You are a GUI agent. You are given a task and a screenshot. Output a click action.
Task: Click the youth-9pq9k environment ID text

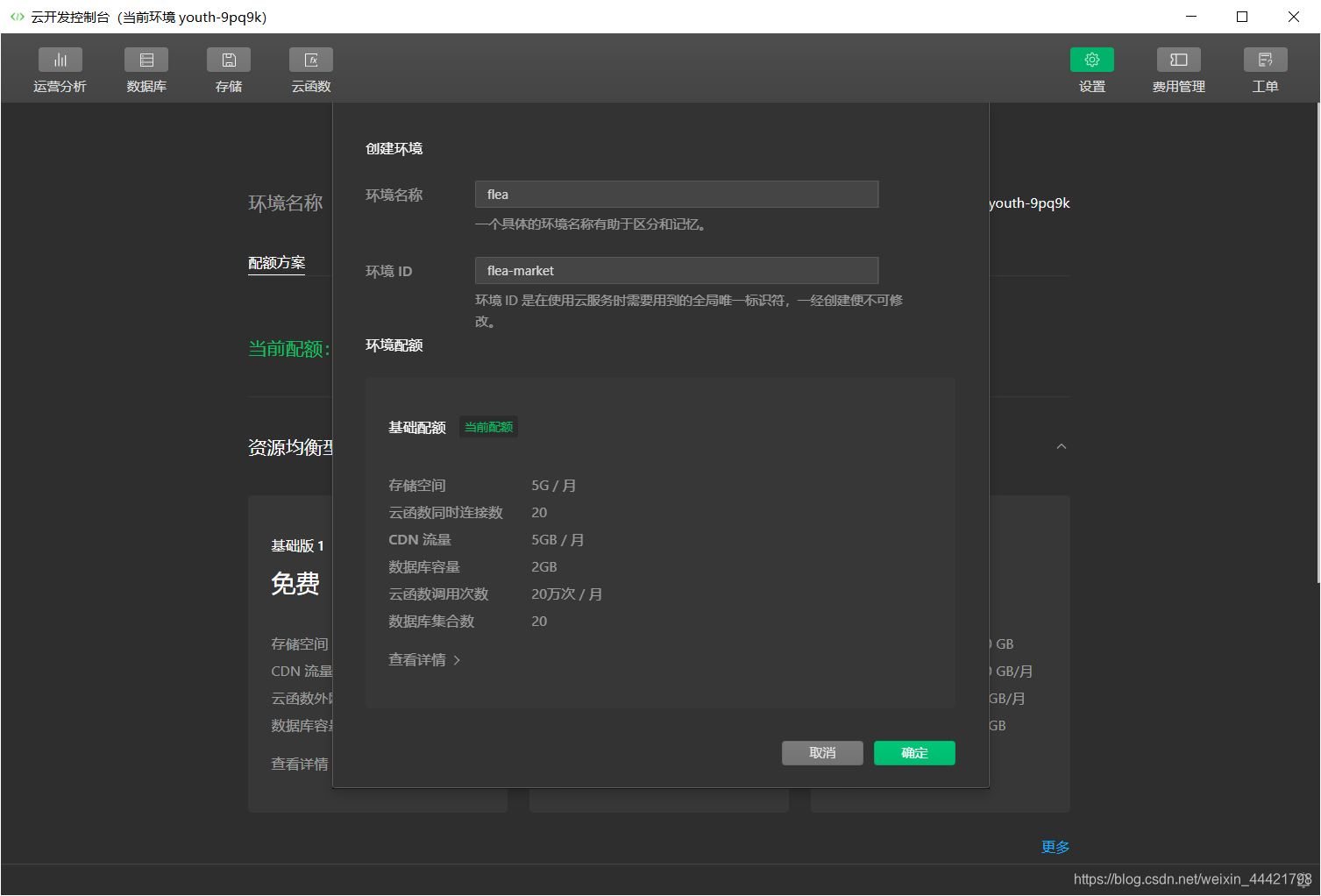pyautogui.click(x=1029, y=203)
